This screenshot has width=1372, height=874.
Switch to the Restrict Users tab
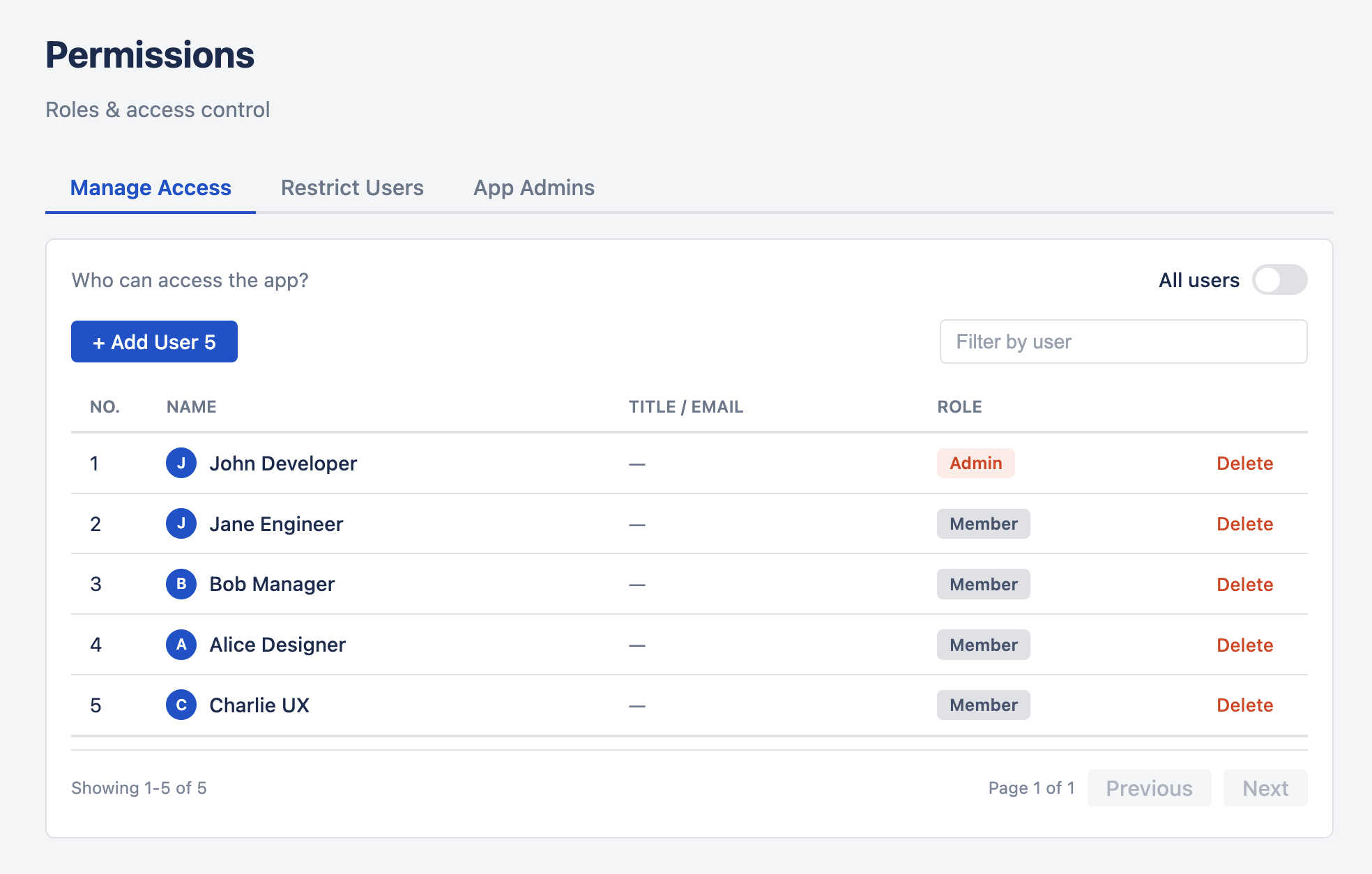coord(351,187)
